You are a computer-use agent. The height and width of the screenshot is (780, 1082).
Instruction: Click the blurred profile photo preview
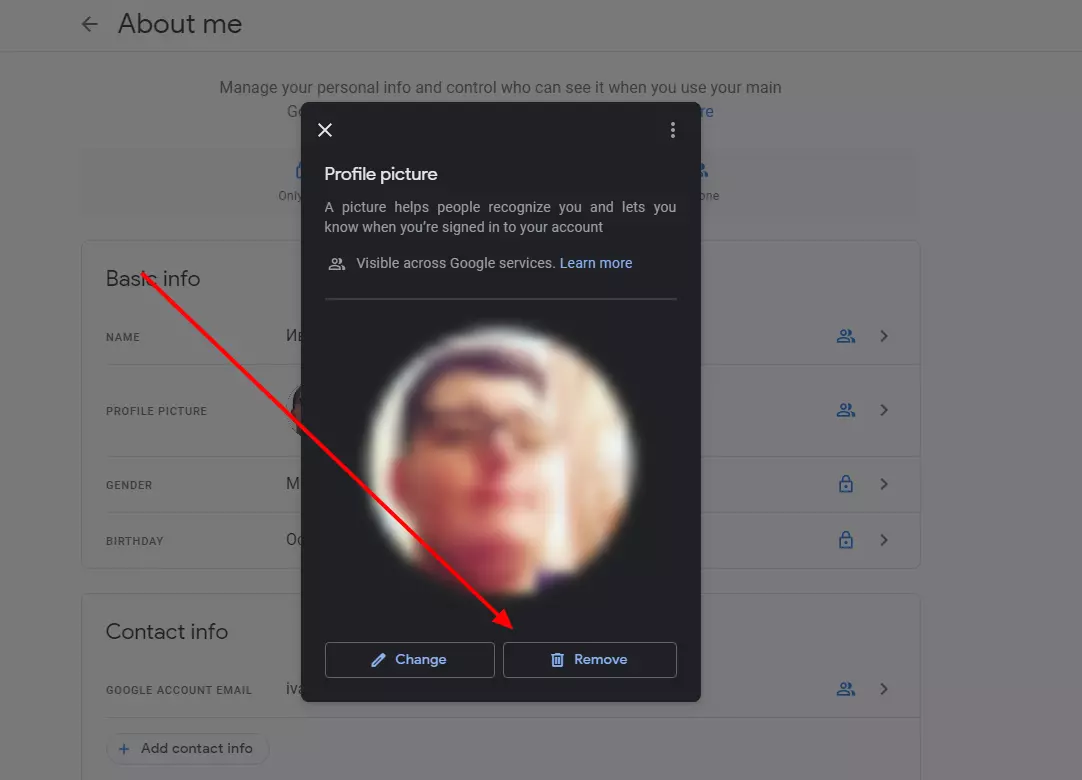(501, 460)
